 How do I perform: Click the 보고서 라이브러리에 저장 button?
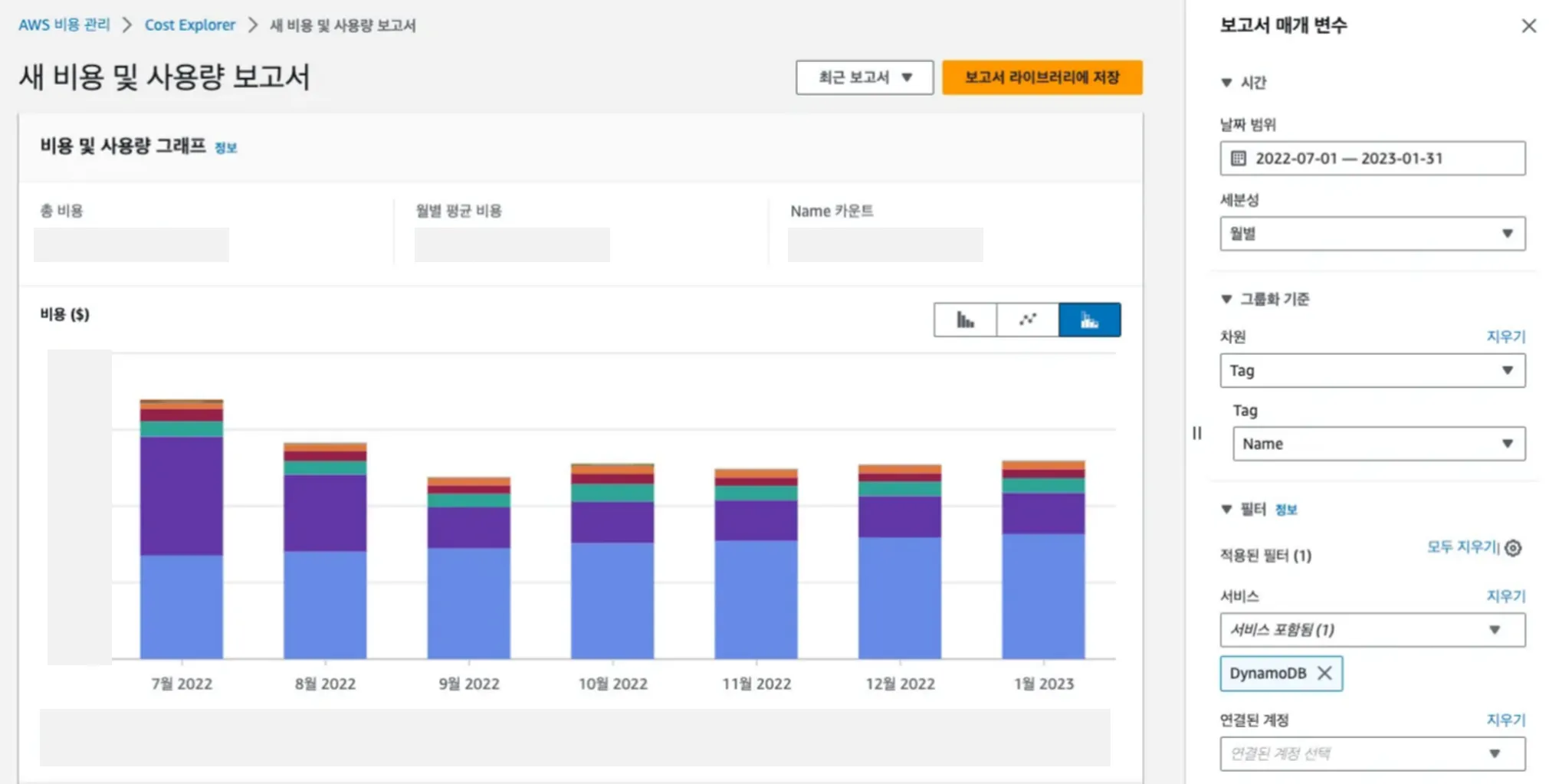tap(1042, 77)
